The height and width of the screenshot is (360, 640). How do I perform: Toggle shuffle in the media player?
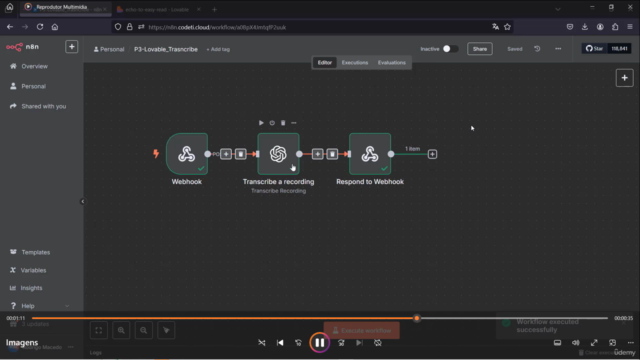tap(262, 343)
